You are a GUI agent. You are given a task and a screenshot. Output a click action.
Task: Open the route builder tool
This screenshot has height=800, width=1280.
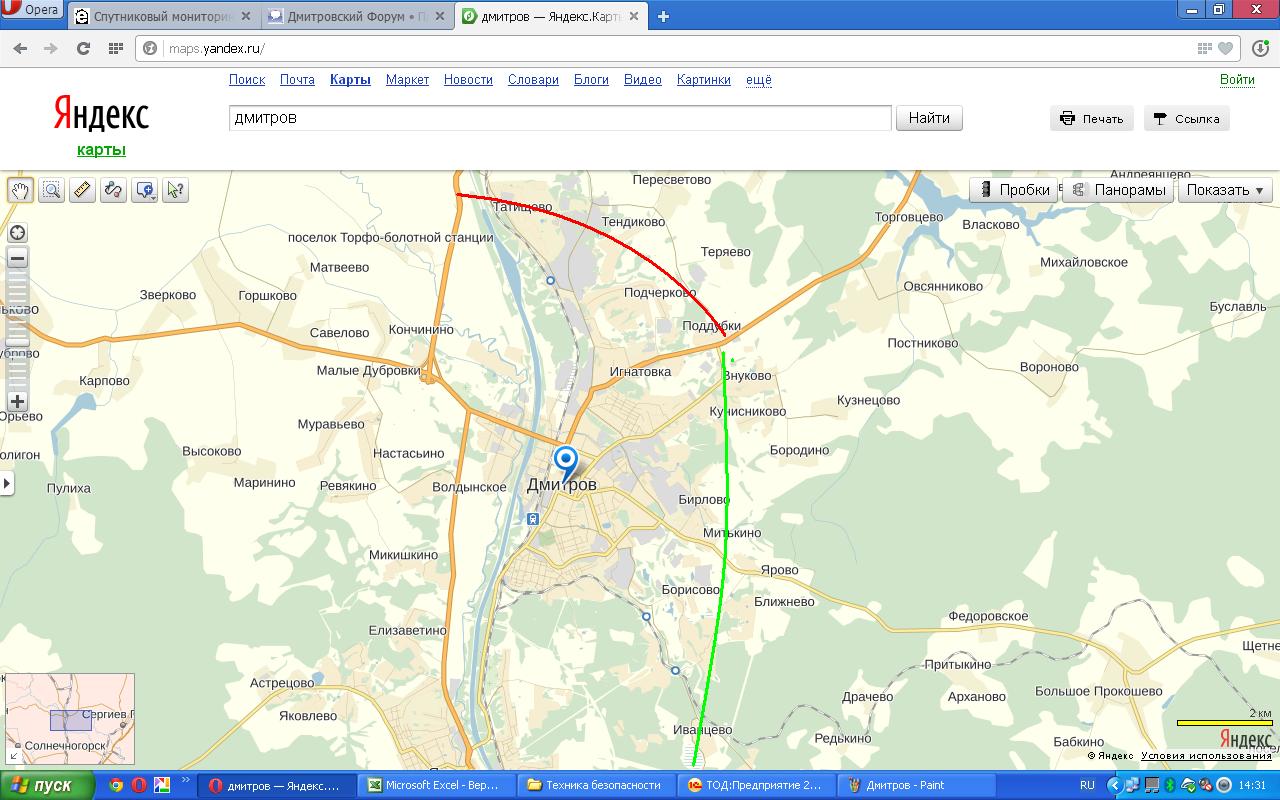pos(113,190)
